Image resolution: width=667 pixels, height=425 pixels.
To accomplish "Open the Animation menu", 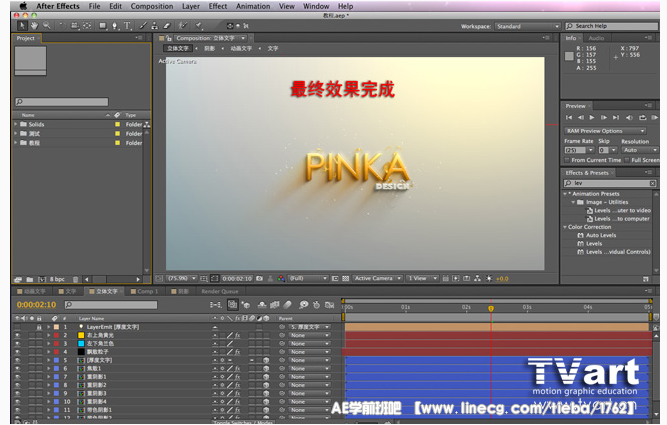I will (x=253, y=6).
